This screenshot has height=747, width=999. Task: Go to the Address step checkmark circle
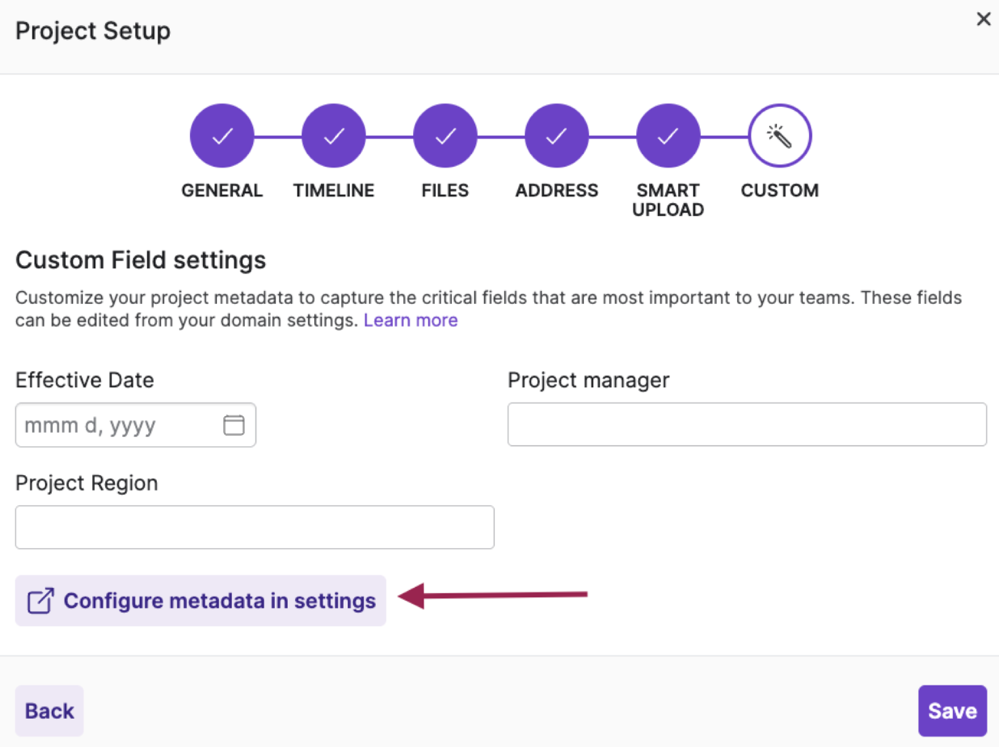557,136
